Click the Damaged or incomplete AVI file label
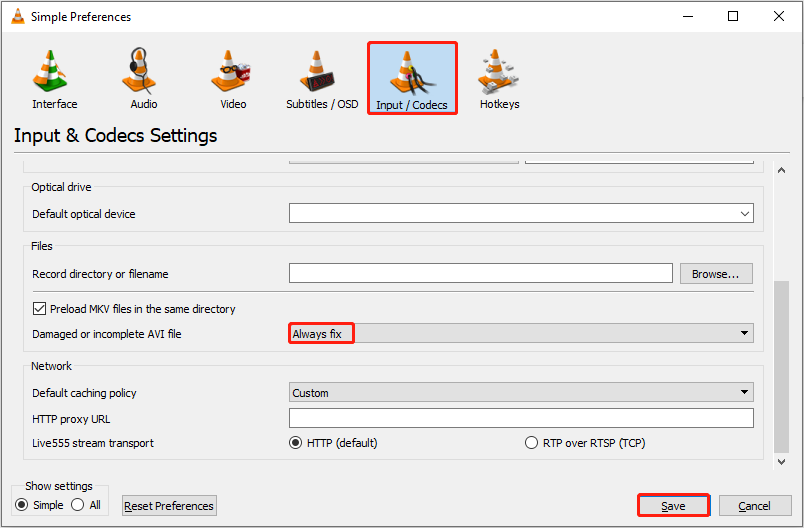This screenshot has height=528, width=804. tap(107, 334)
